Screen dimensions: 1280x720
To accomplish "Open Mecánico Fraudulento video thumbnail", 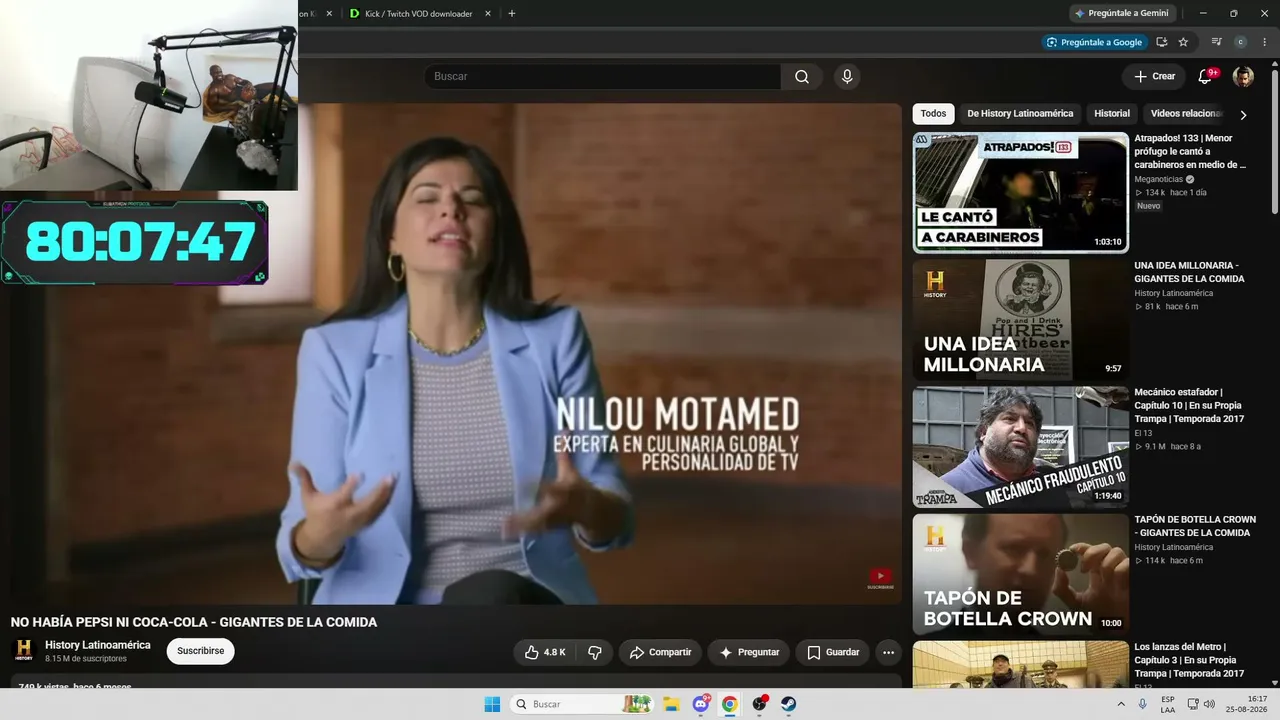I will 1021,447.
